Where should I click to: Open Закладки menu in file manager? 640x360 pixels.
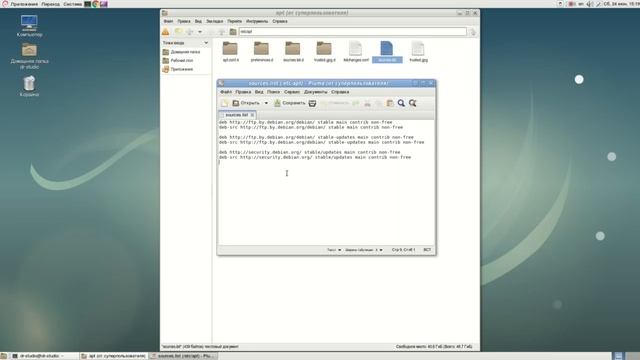[214, 21]
